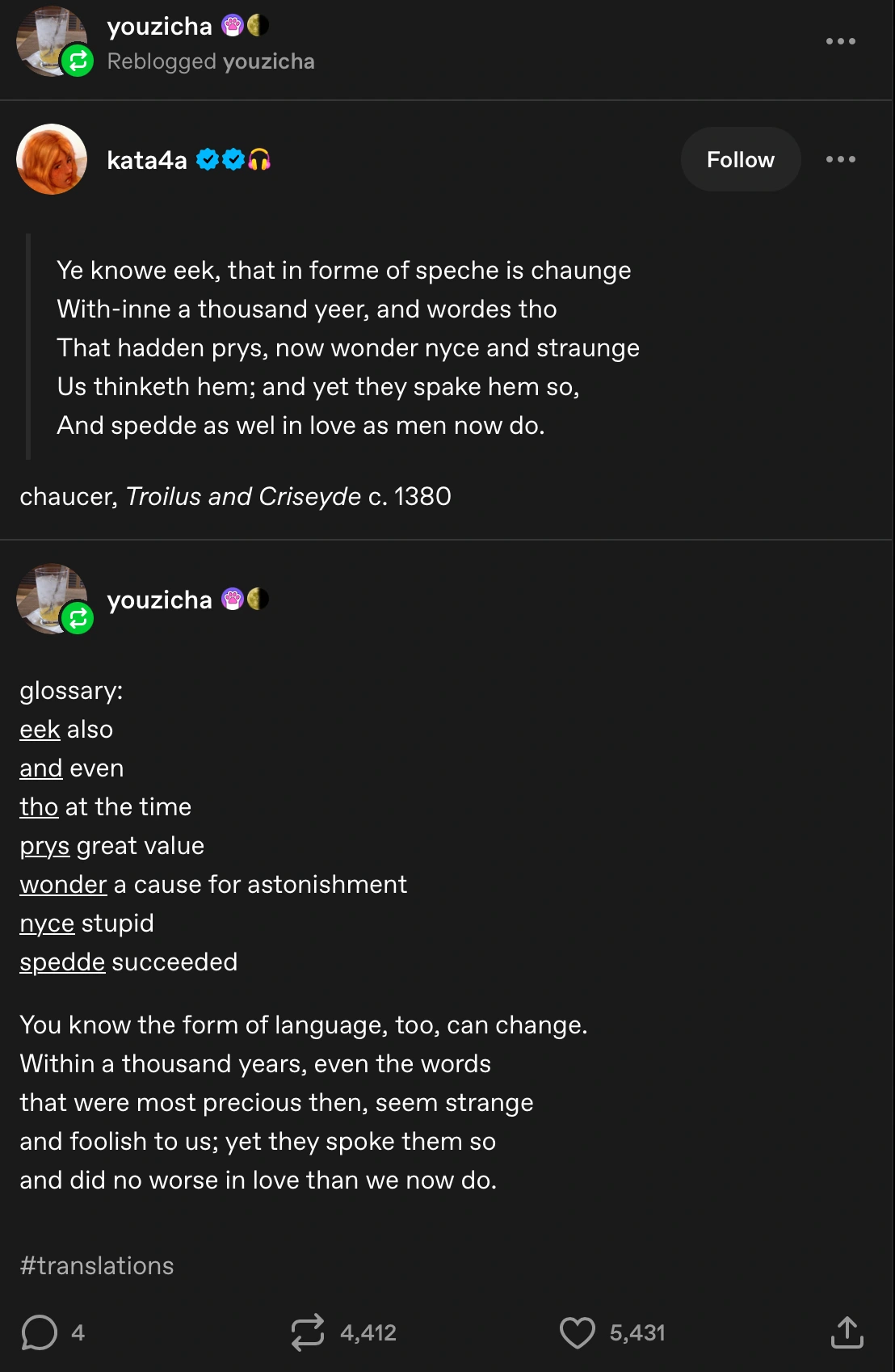
Task: Open kata4a's post options ellipsis menu
Action: [x=840, y=159]
